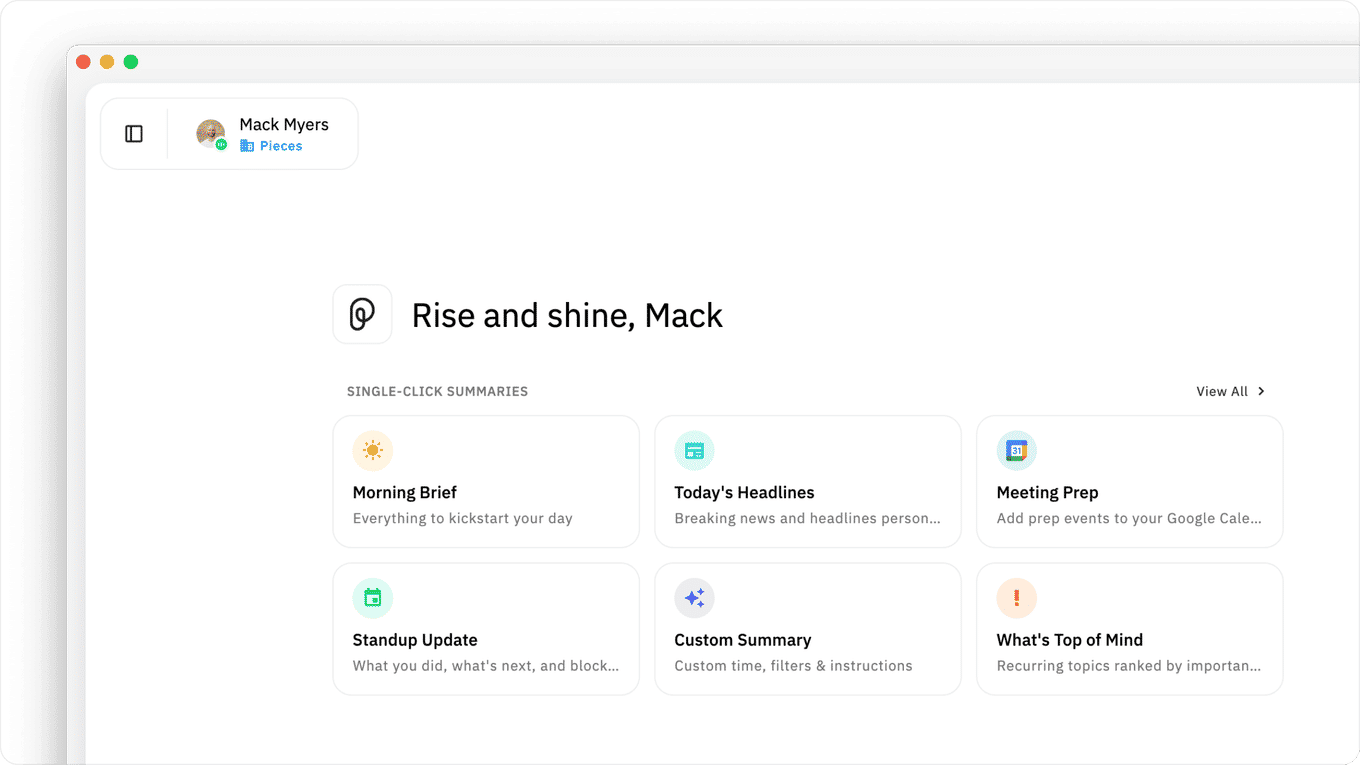Screen dimensions: 1360x765
Task: Click the Meeting Prep calendar icon
Action: tap(1017, 451)
